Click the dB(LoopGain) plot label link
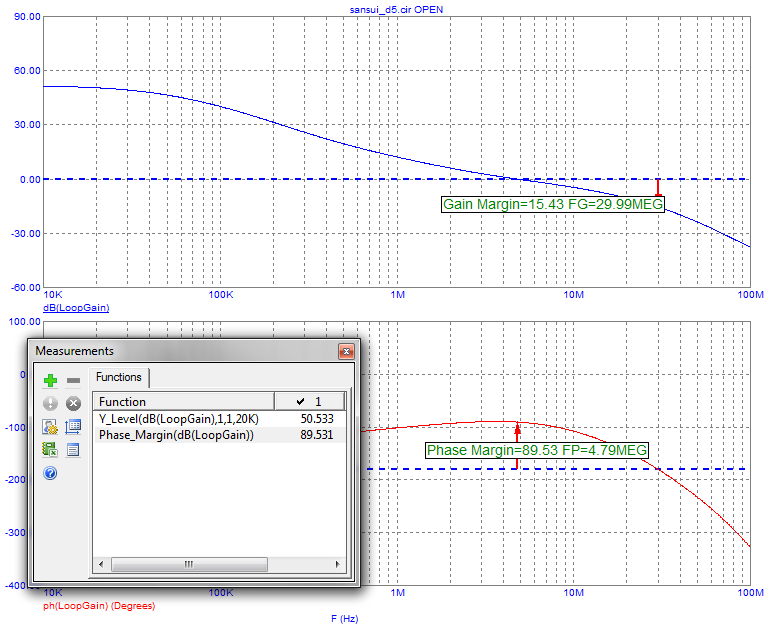This screenshot has height=631, width=773. click(76, 308)
